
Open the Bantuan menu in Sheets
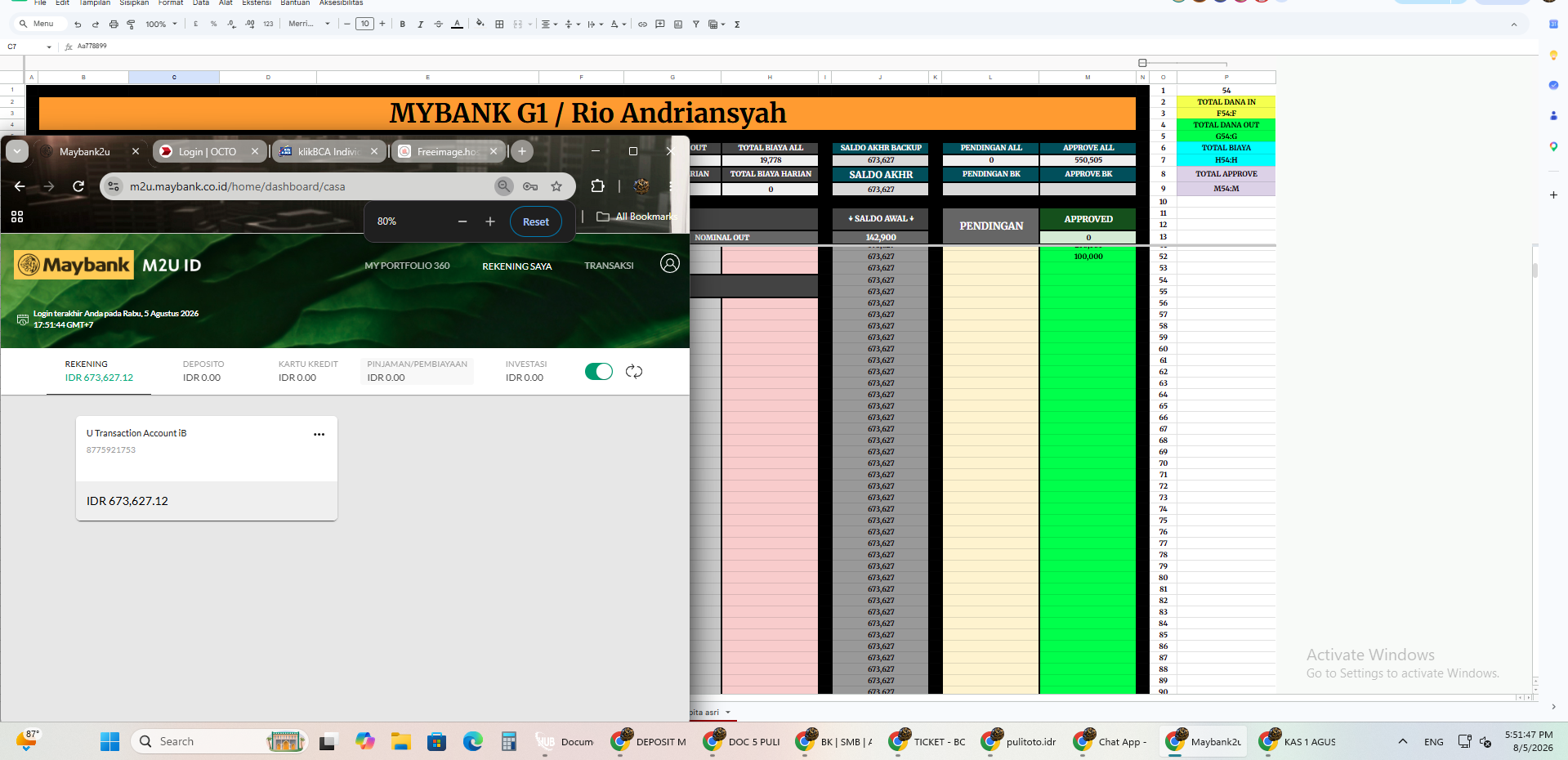pyautogui.click(x=295, y=3)
